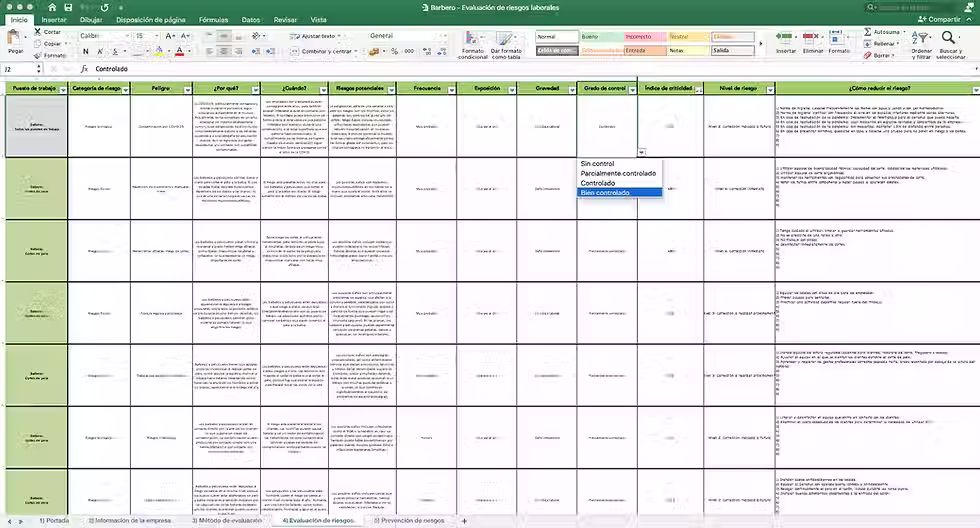
Task: Open Dar formato como tabla
Action: 506,45
